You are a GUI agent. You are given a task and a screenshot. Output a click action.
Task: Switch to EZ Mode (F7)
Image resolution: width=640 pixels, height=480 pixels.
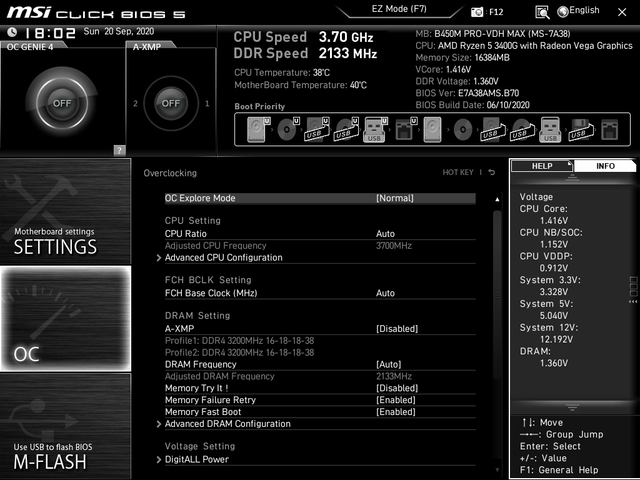399,9
